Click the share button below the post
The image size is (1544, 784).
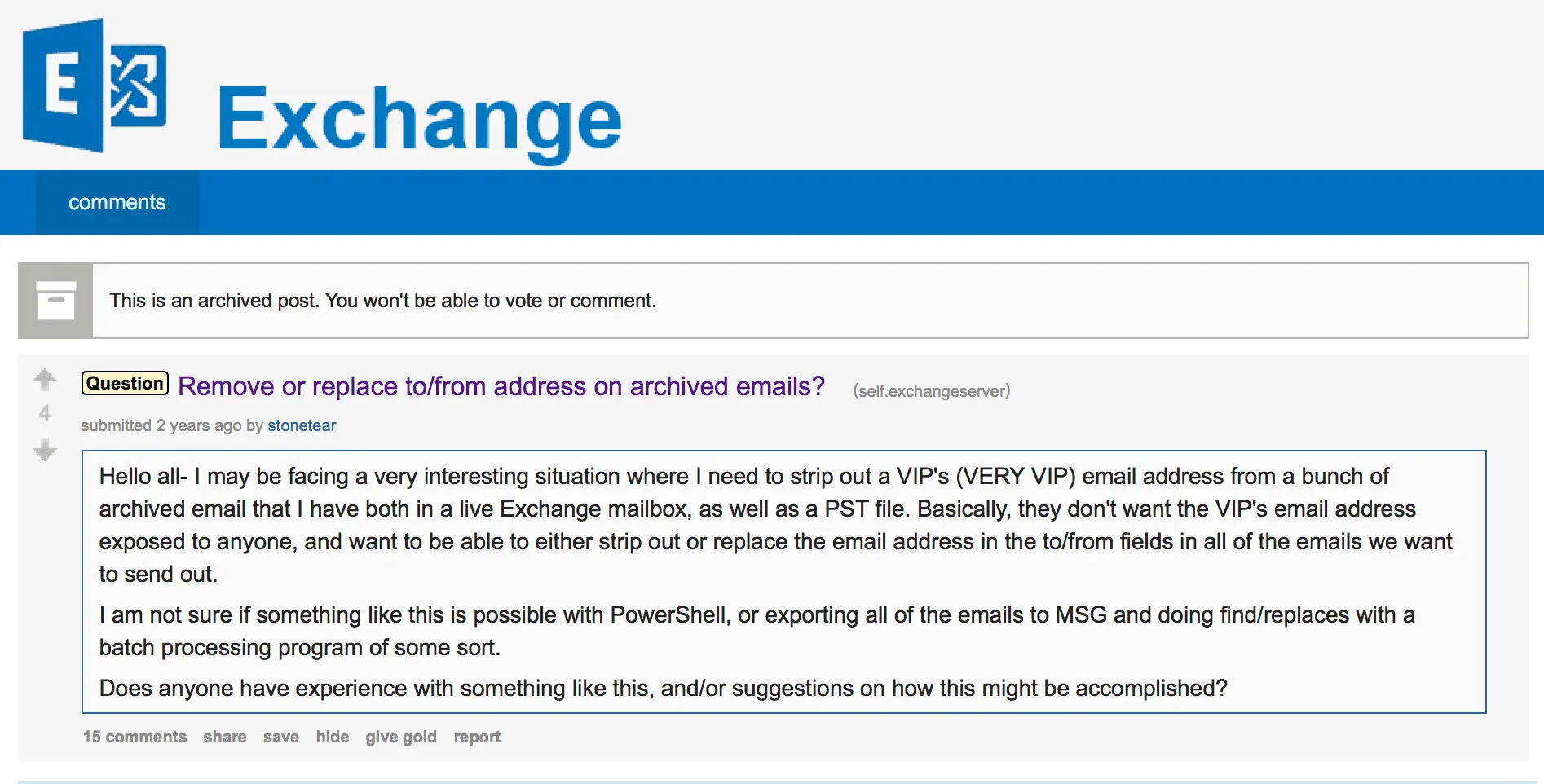click(x=225, y=737)
